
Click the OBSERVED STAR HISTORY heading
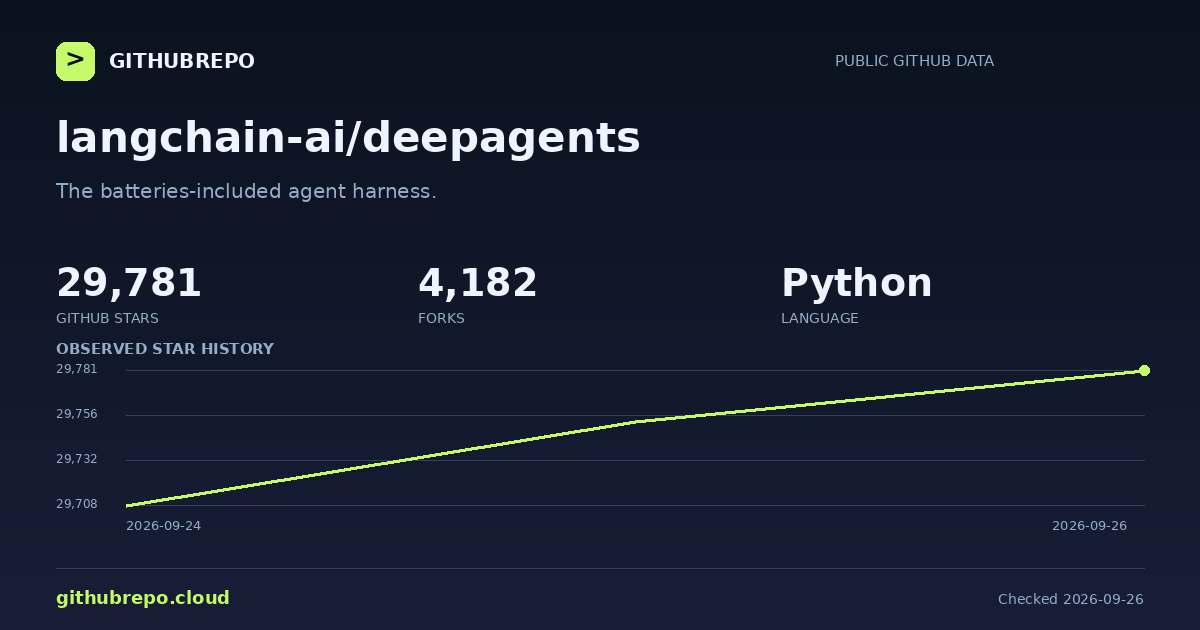point(165,349)
